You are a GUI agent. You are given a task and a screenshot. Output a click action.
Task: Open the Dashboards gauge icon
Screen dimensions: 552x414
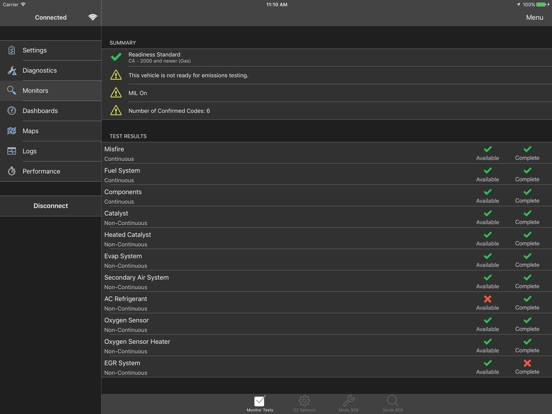pyautogui.click(x=12, y=111)
